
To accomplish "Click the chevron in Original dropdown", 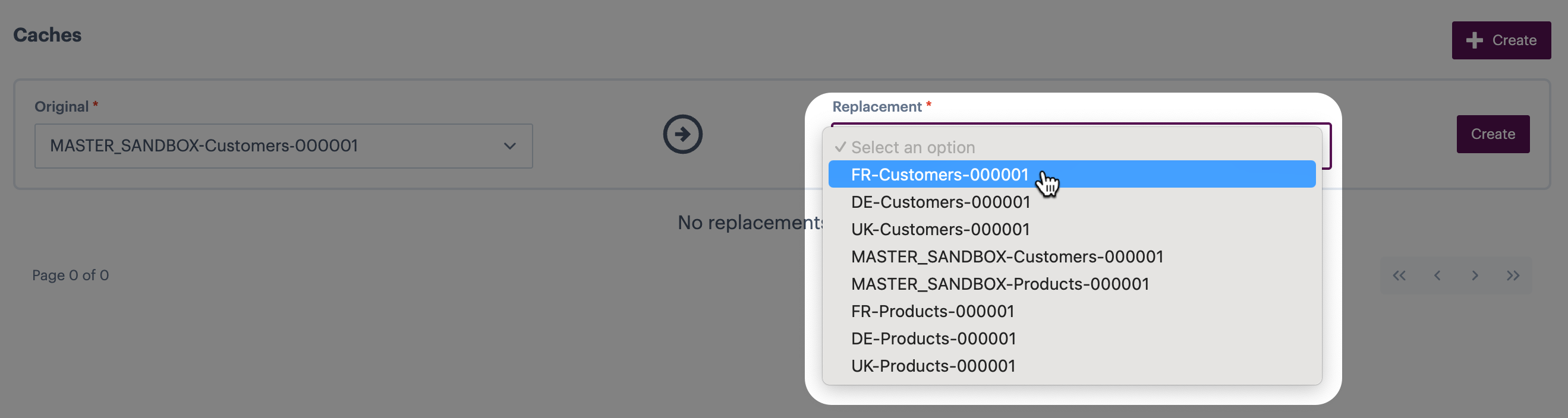I will 509,146.
